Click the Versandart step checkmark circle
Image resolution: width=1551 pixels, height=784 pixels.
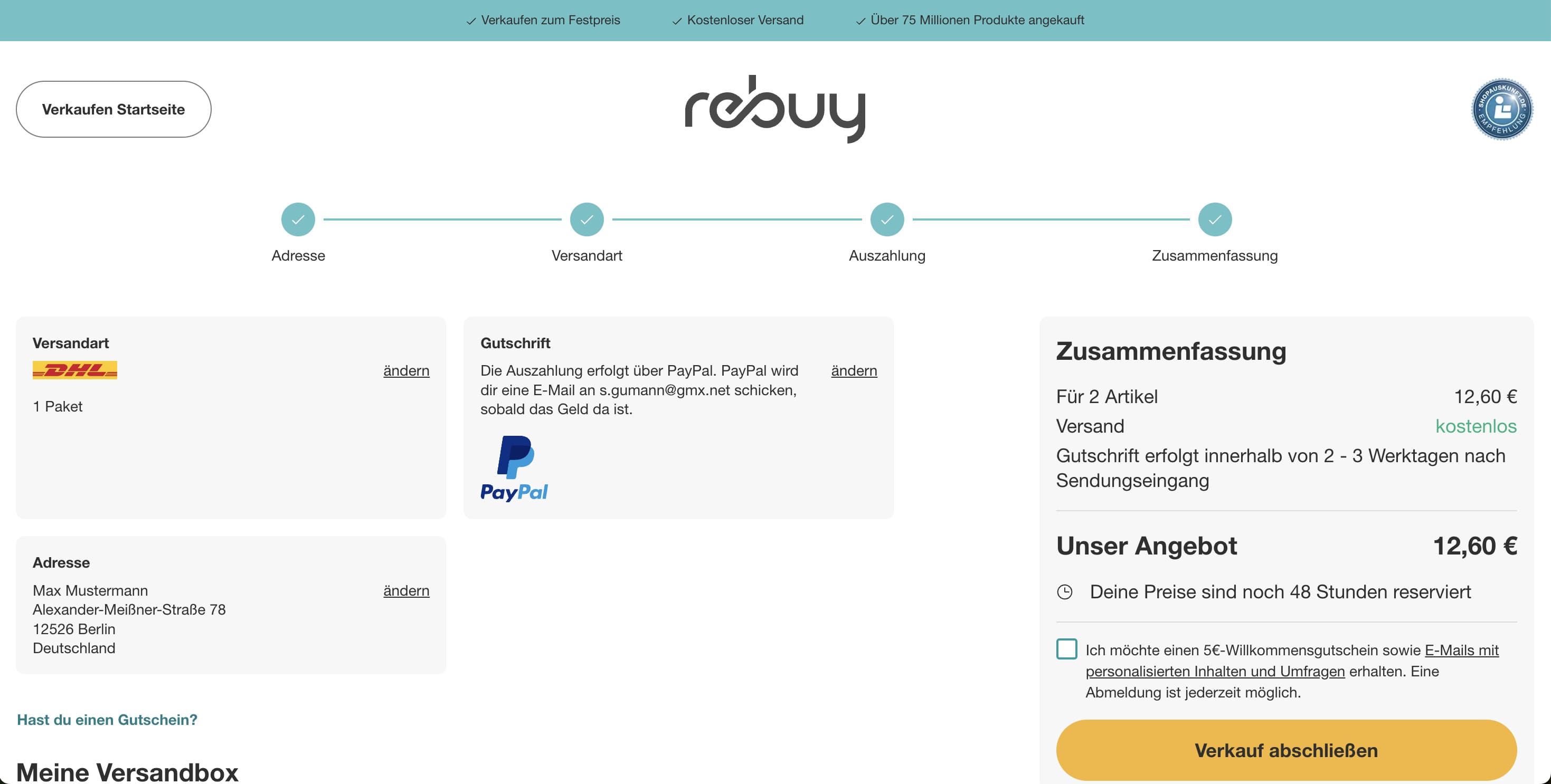tap(587, 219)
